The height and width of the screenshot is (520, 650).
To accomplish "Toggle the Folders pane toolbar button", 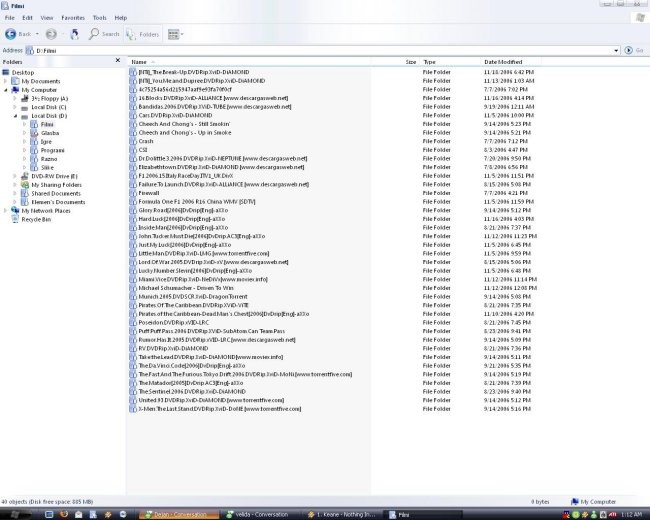I will point(143,34).
